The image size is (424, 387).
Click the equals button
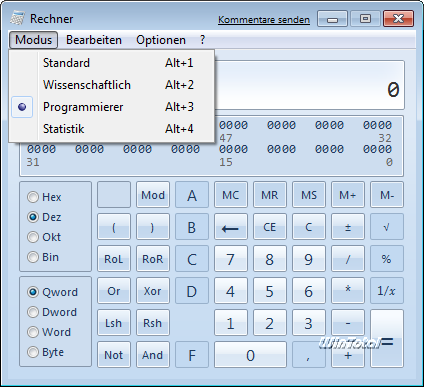pos(387,339)
